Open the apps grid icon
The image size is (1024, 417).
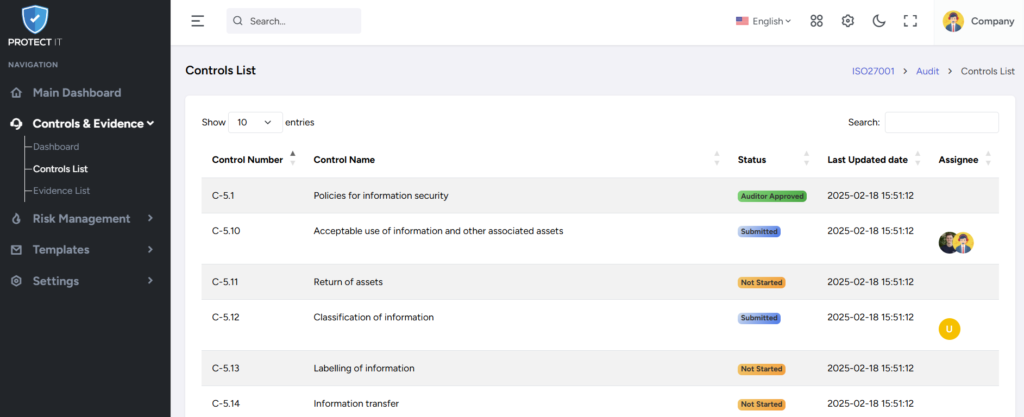click(x=816, y=21)
